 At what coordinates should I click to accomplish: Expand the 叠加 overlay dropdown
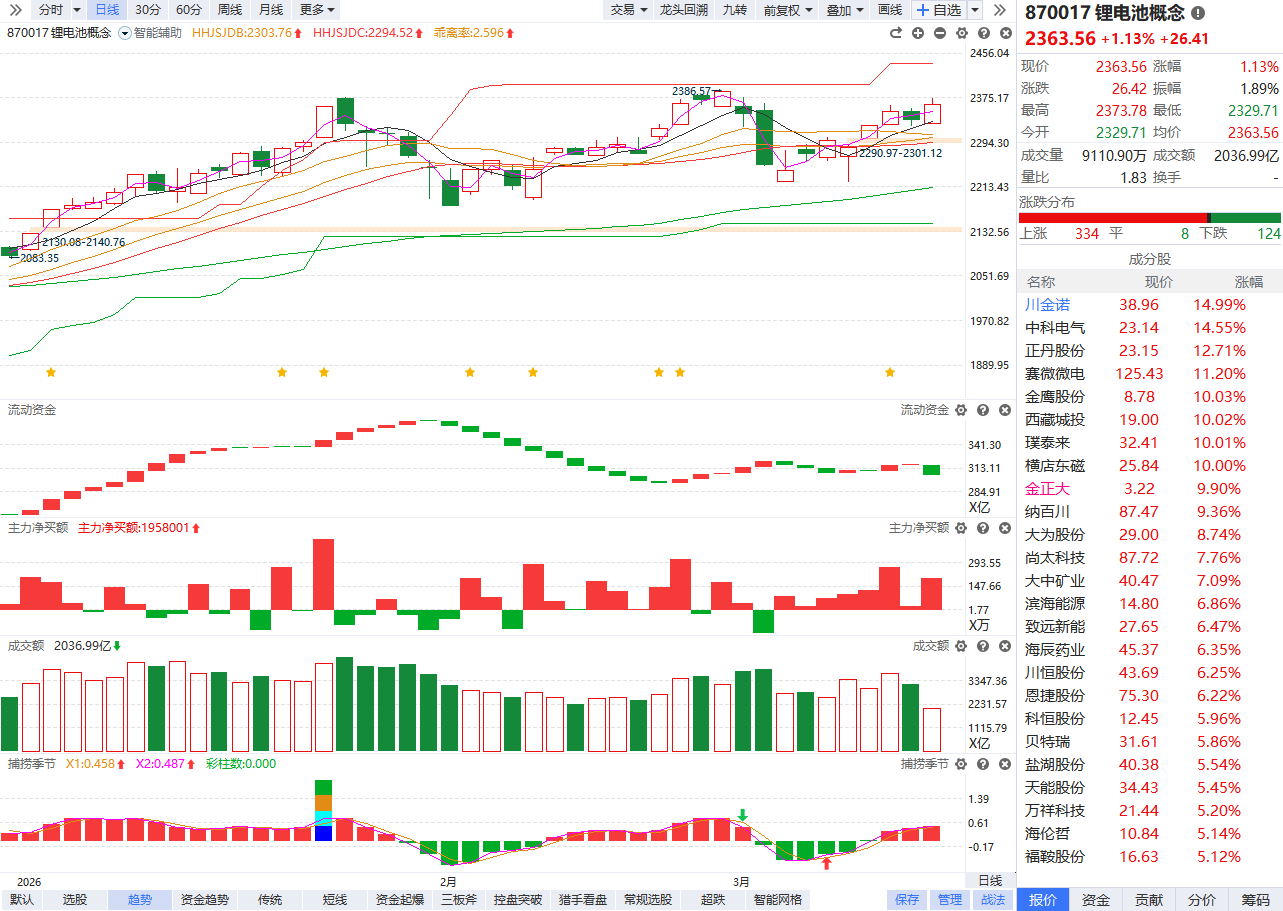click(845, 10)
